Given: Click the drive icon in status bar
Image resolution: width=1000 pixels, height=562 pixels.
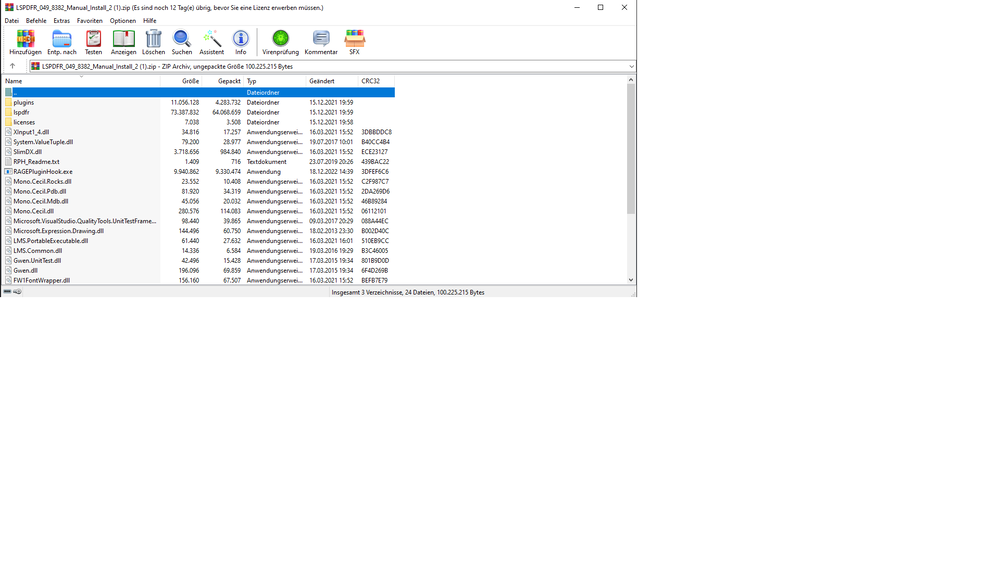Looking at the screenshot, I should [7, 292].
